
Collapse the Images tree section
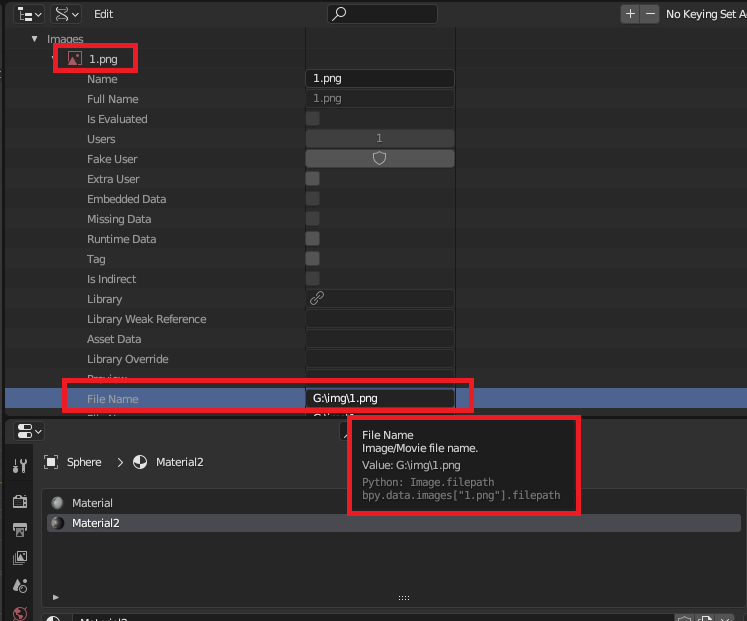[34, 39]
